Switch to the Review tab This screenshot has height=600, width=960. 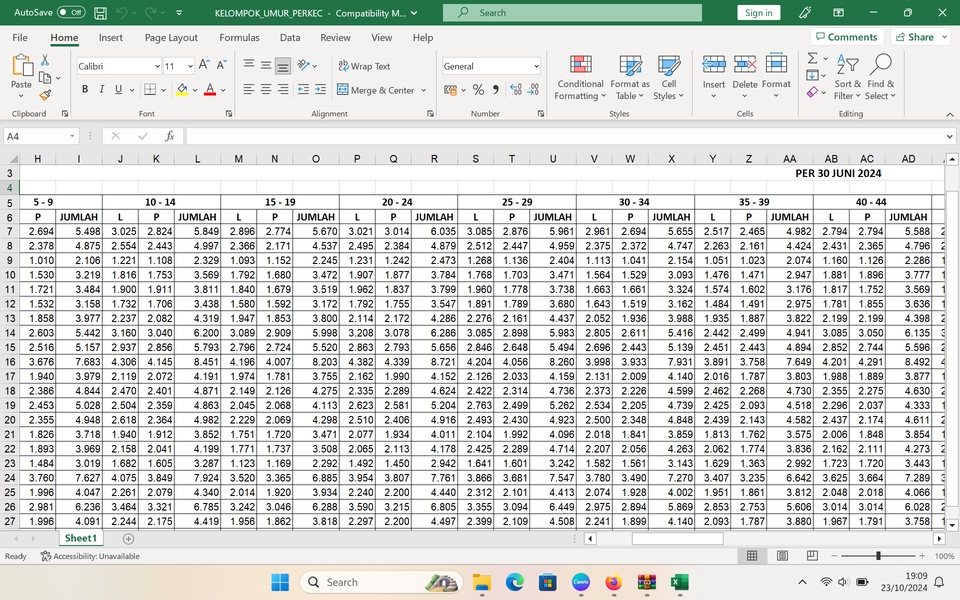coord(336,37)
